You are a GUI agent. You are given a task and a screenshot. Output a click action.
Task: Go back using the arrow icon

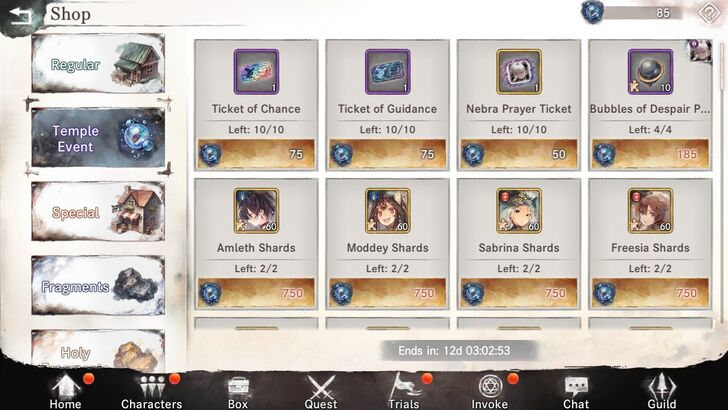(20, 16)
